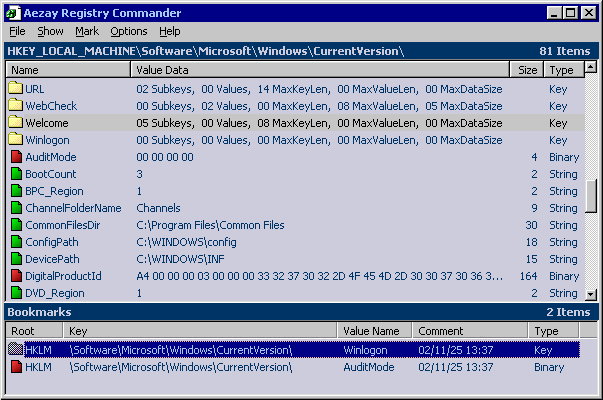Click the bookmarks Type column header
603x400 pixels.
pos(553,331)
